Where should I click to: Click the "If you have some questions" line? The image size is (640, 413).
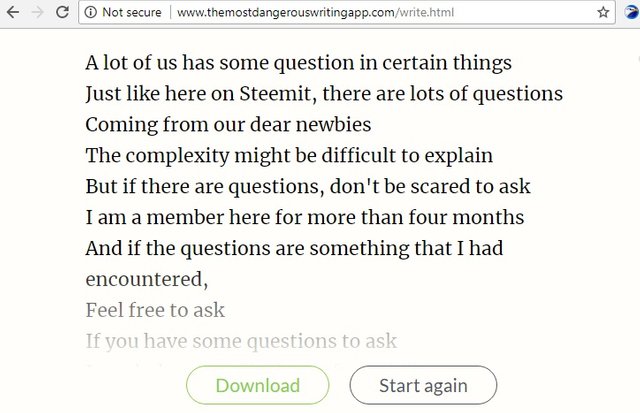241,341
